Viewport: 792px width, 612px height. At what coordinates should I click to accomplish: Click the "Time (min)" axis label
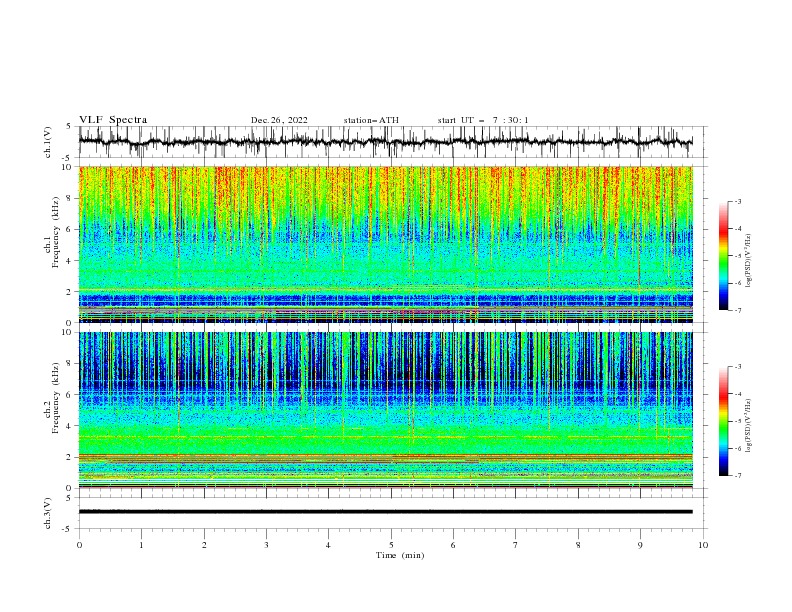click(x=400, y=555)
